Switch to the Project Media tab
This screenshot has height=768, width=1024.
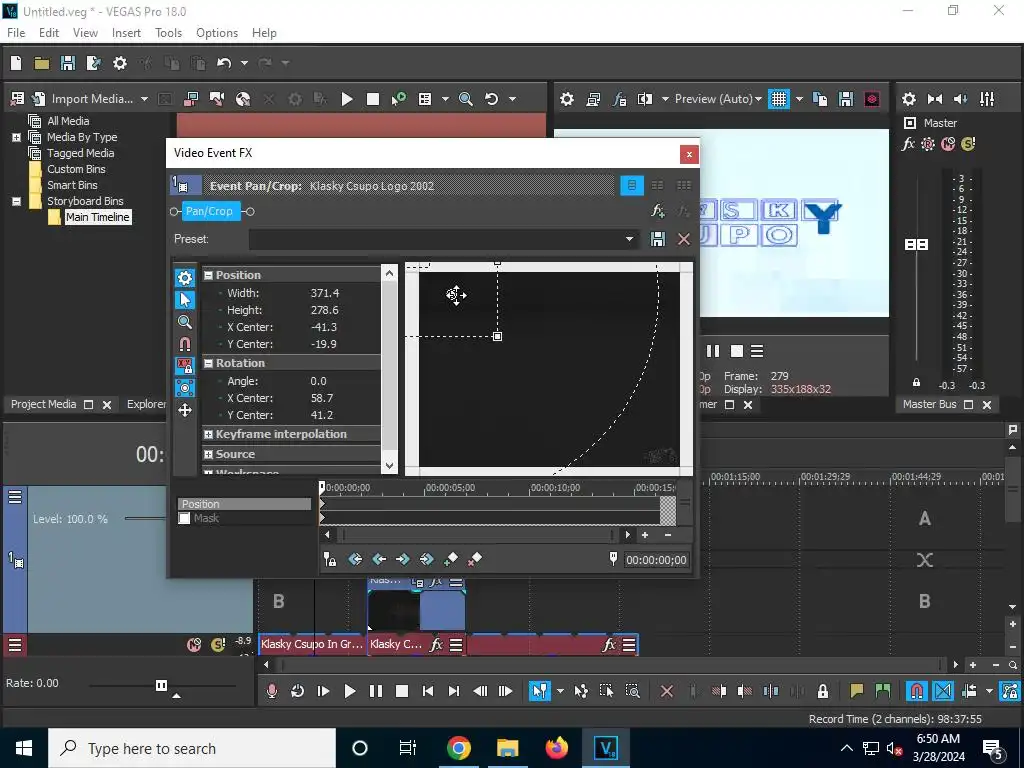(43, 404)
